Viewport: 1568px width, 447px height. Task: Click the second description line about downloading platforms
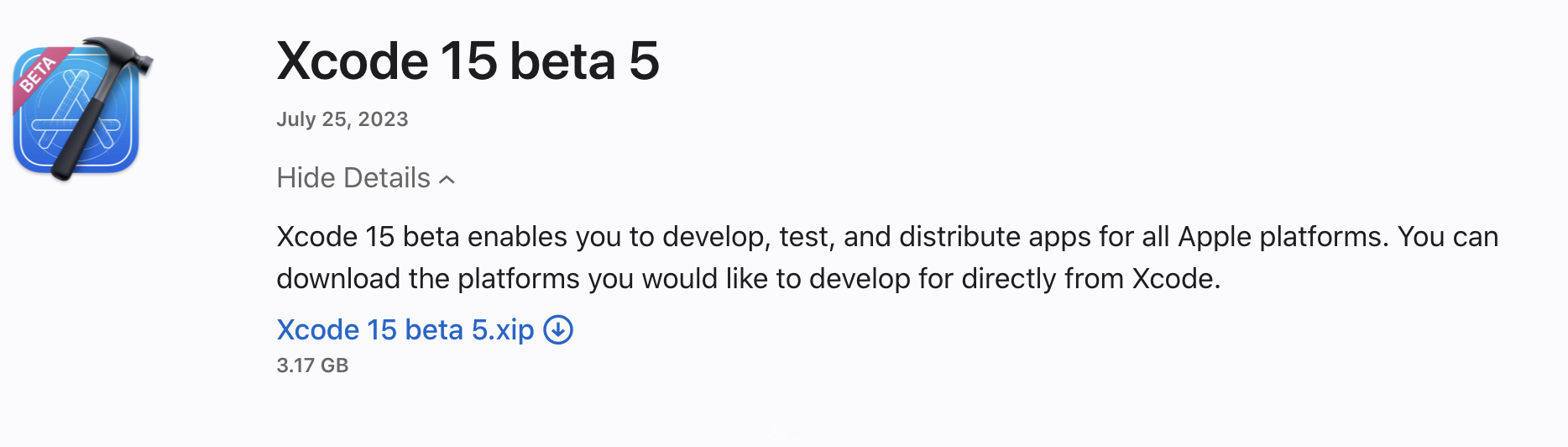pos(749,279)
